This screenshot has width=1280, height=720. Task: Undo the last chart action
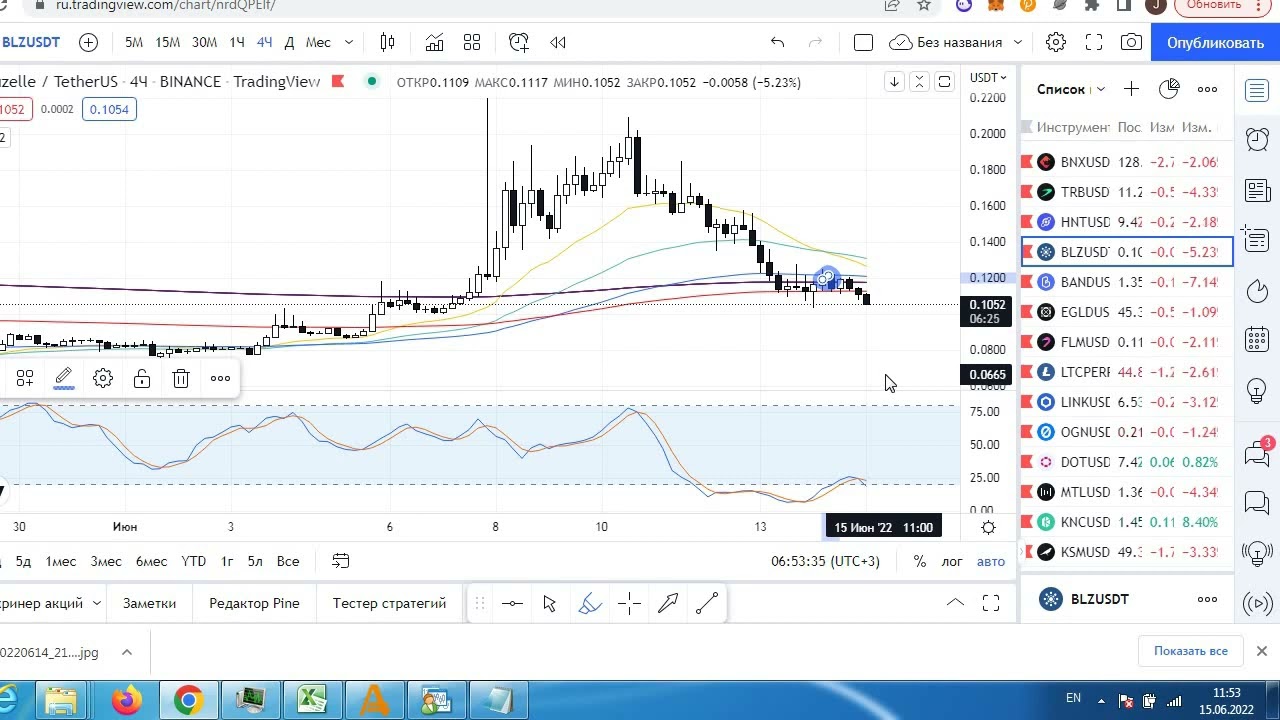[777, 42]
